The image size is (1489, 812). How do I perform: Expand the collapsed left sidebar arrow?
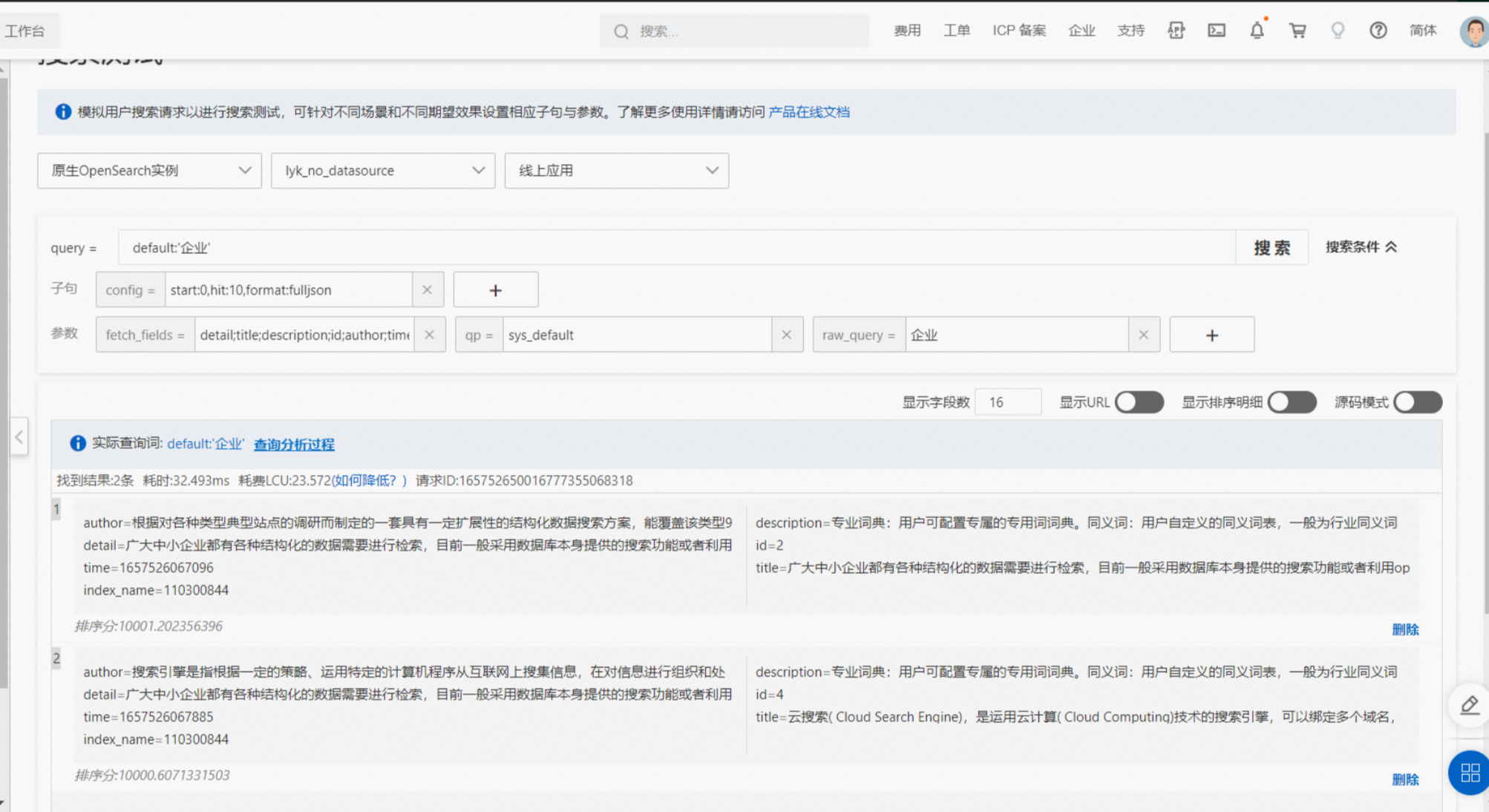19,436
